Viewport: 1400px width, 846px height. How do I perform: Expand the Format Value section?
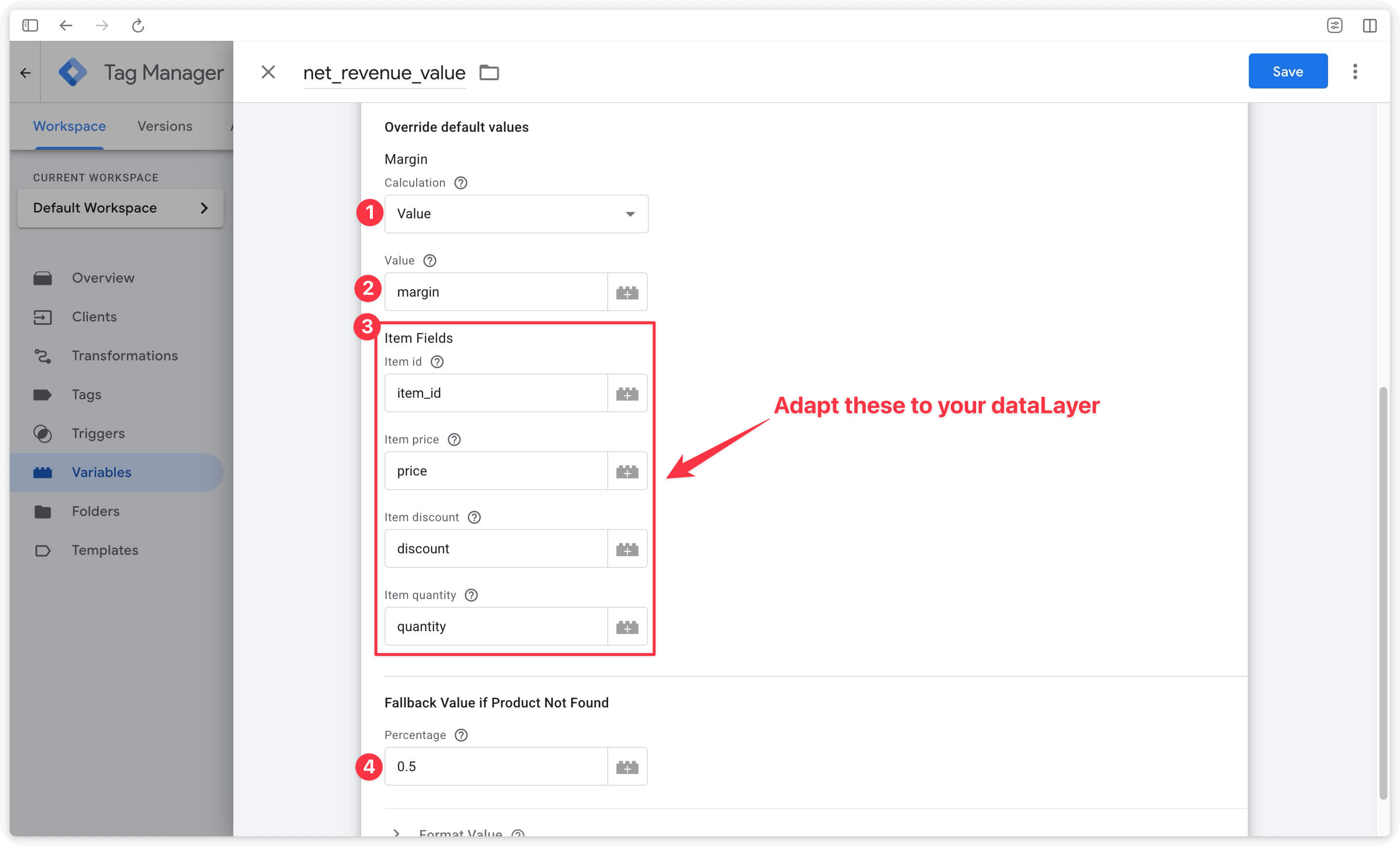point(397,832)
